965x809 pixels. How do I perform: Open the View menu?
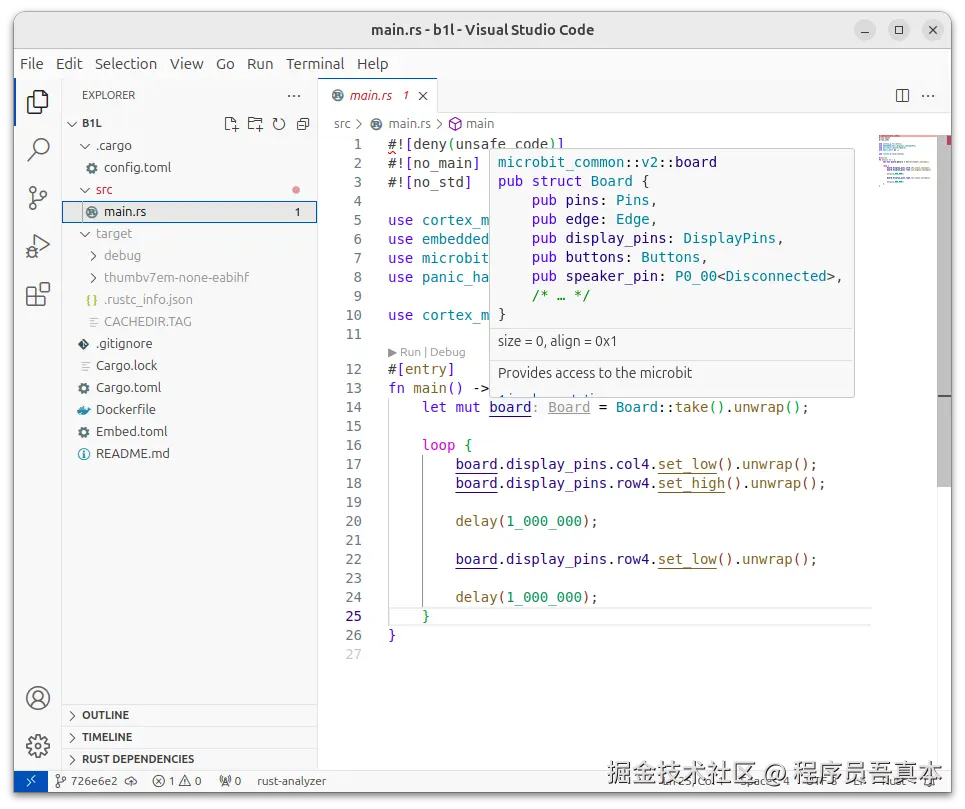tap(186, 64)
